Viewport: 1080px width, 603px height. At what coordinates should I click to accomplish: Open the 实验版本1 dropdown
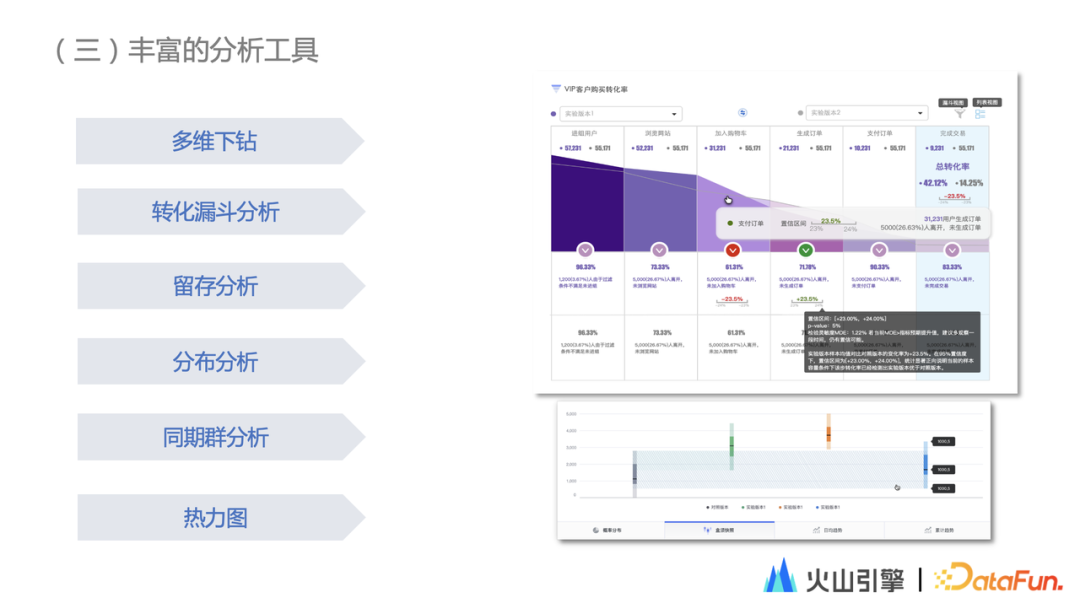pyautogui.click(x=621, y=114)
